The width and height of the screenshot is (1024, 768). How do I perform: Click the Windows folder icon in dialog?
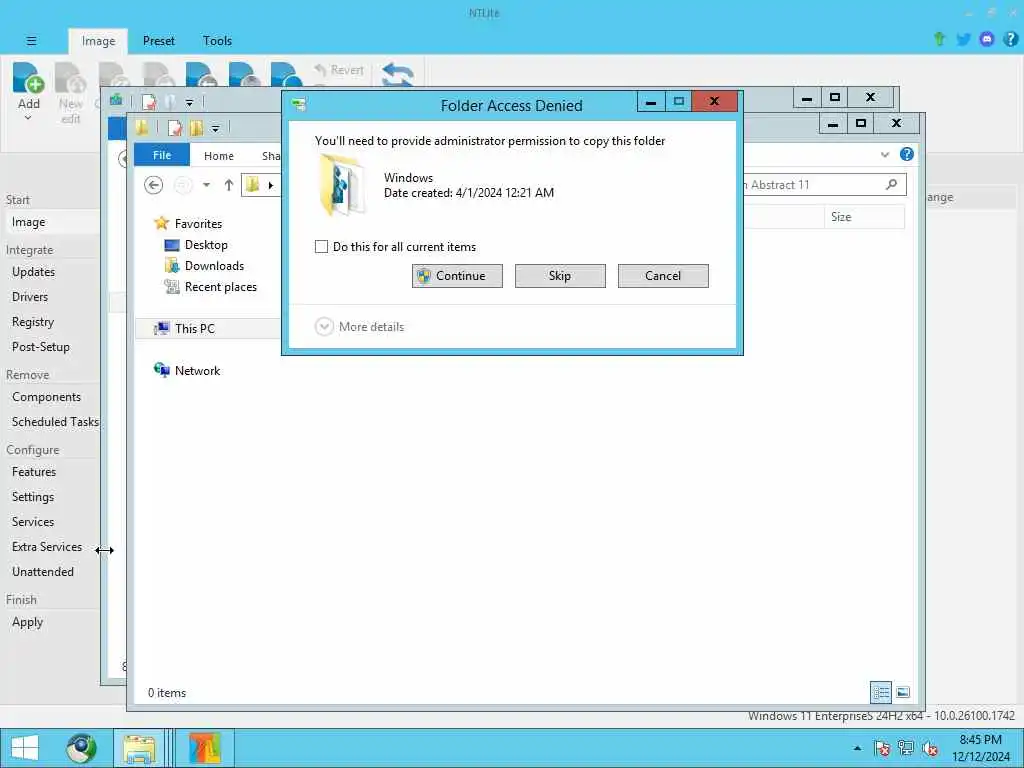pos(342,185)
